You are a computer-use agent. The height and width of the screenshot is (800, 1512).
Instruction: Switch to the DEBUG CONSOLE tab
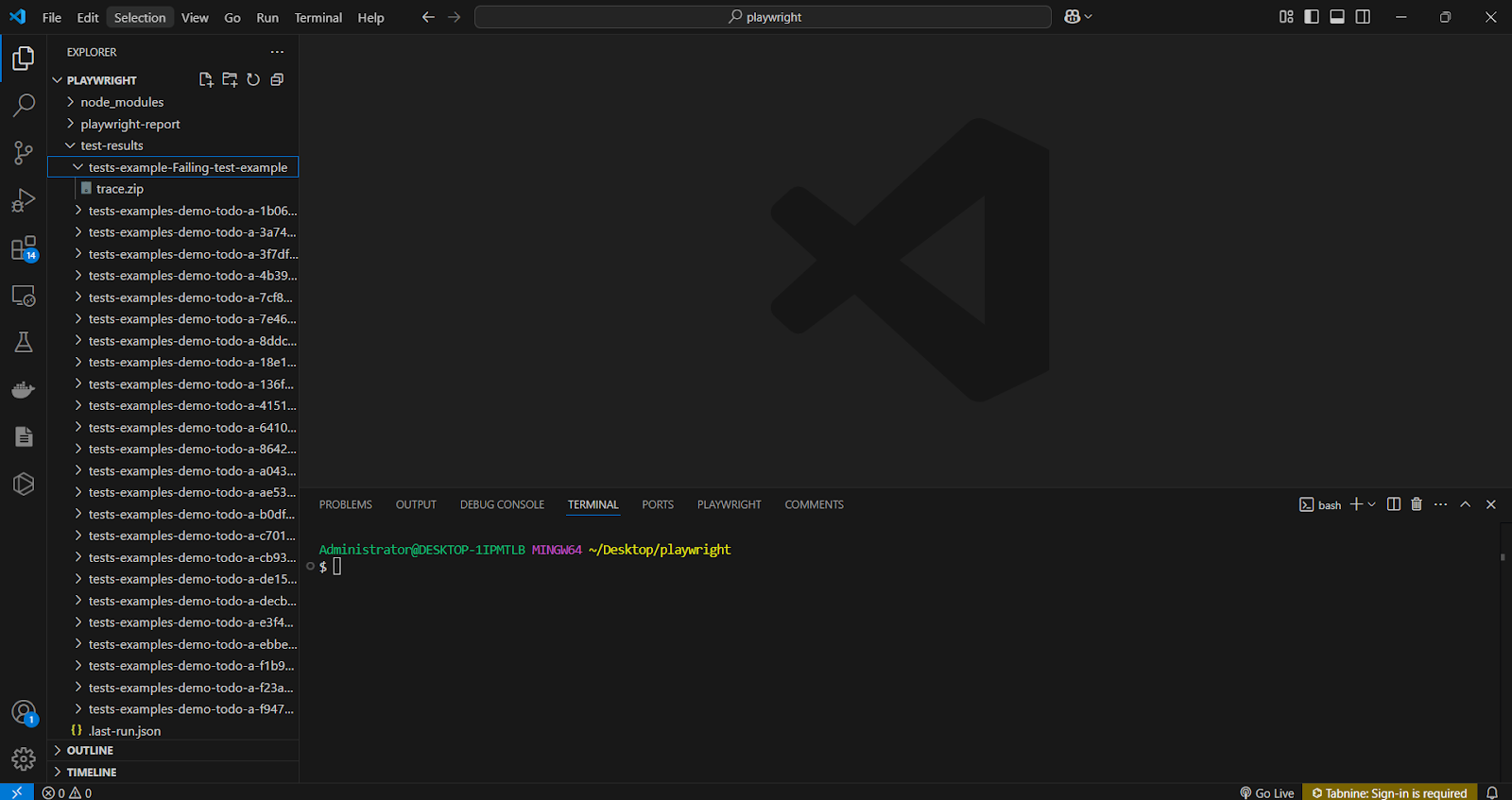[502, 504]
